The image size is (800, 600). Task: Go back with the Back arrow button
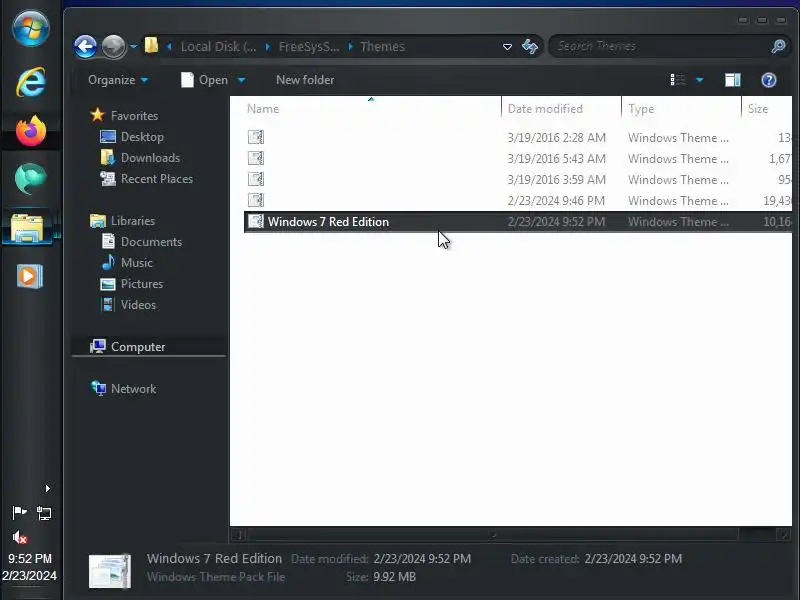click(85, 46)
